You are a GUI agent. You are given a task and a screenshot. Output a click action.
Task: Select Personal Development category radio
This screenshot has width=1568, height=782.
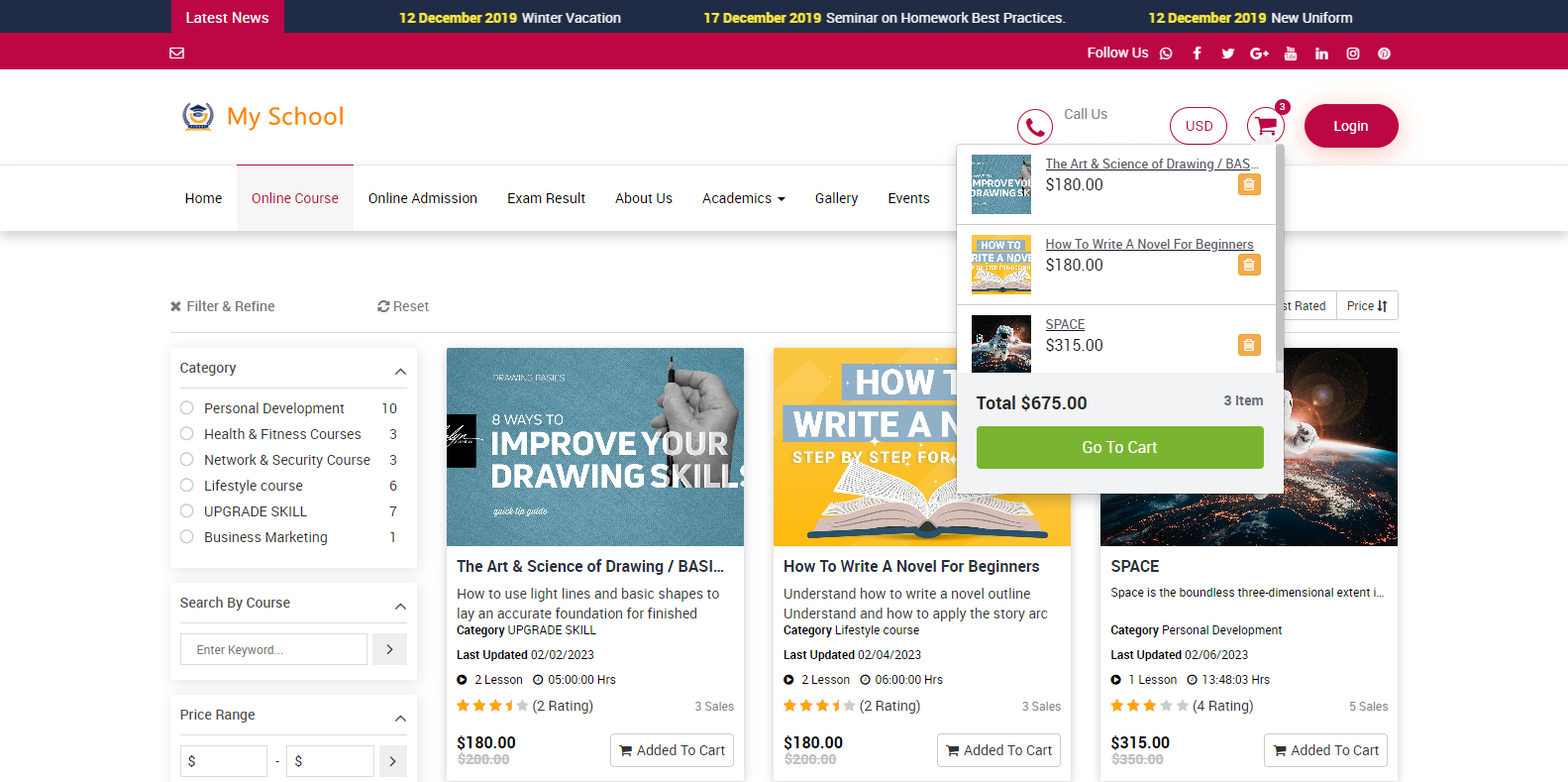187,408
